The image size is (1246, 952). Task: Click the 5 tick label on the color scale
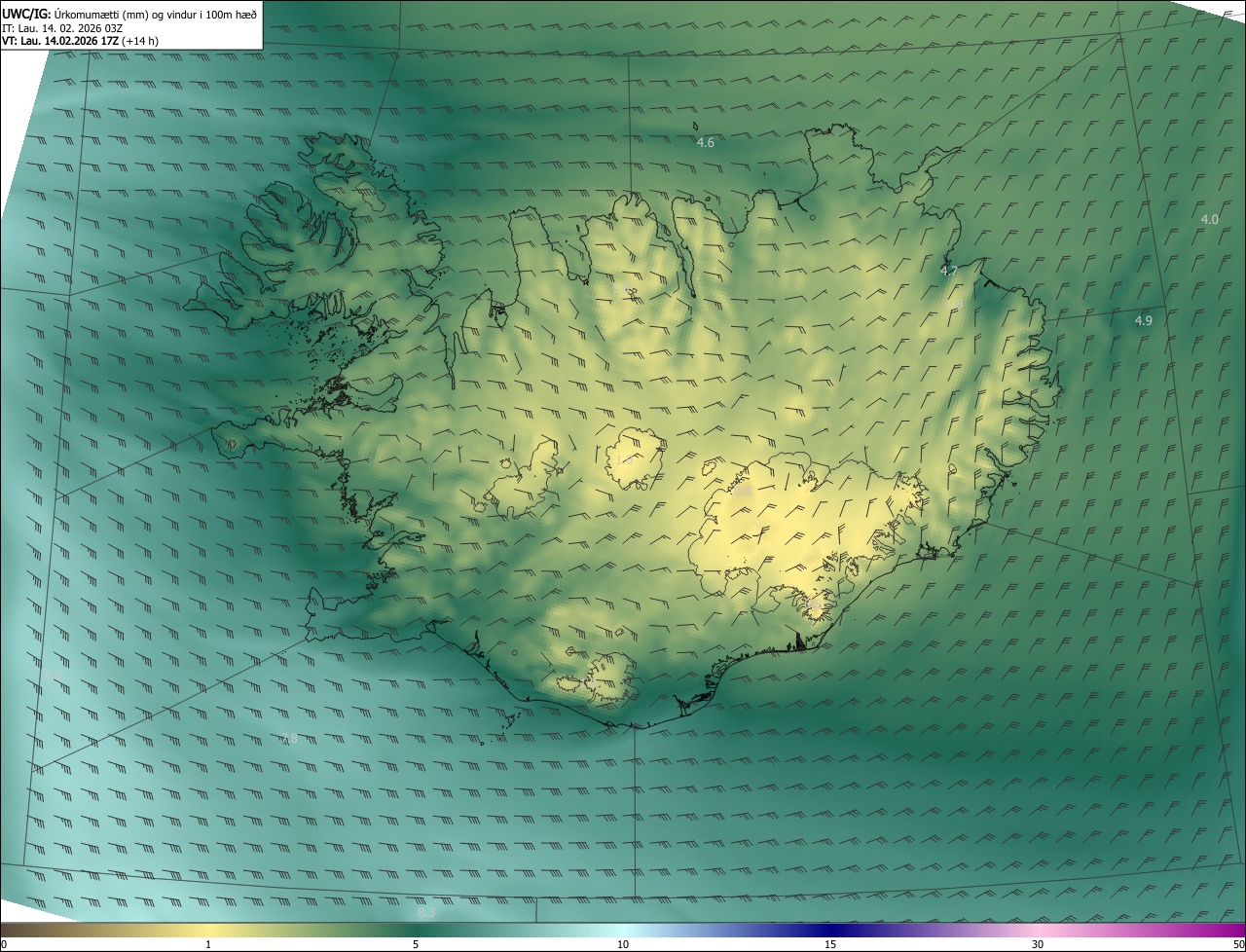point(416,944)
